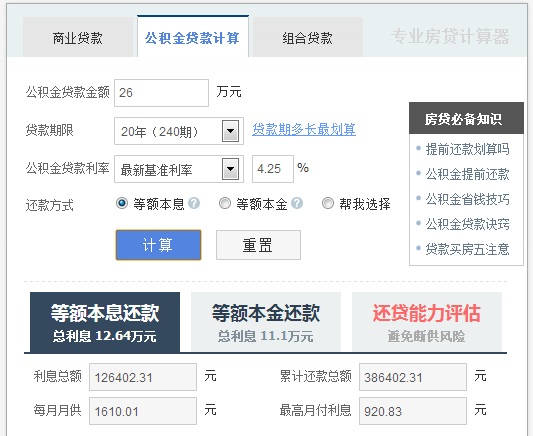
Task: Open 贷款买房五注意 article link
Action: (x=467, y=249)
